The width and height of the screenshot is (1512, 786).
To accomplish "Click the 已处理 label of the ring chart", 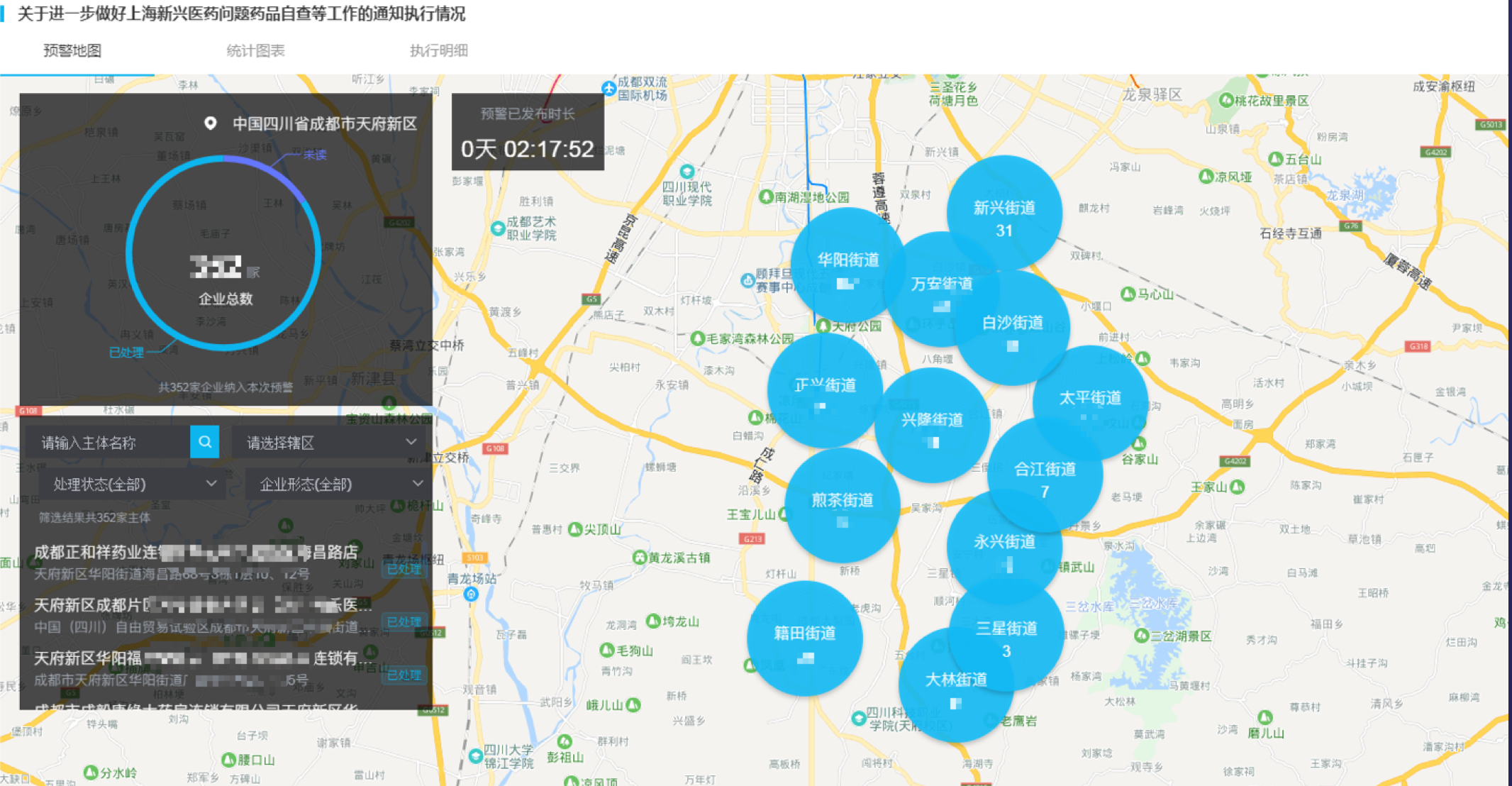I will (x=126, y=352).
